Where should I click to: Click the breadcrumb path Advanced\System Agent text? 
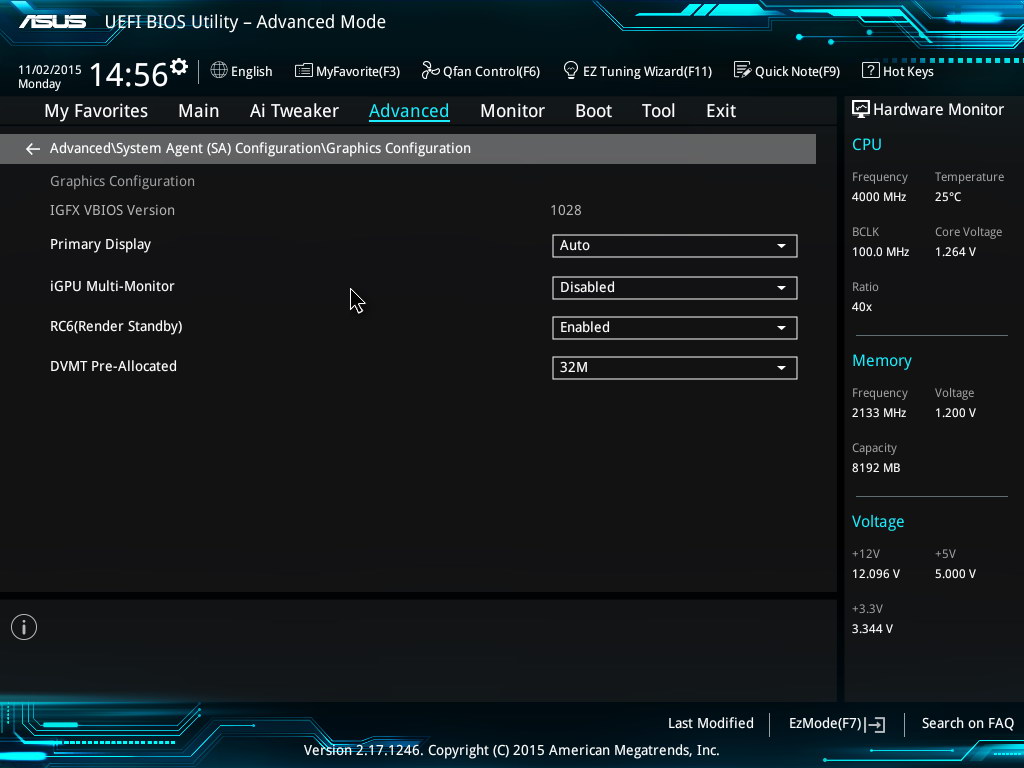coord(260,149)
